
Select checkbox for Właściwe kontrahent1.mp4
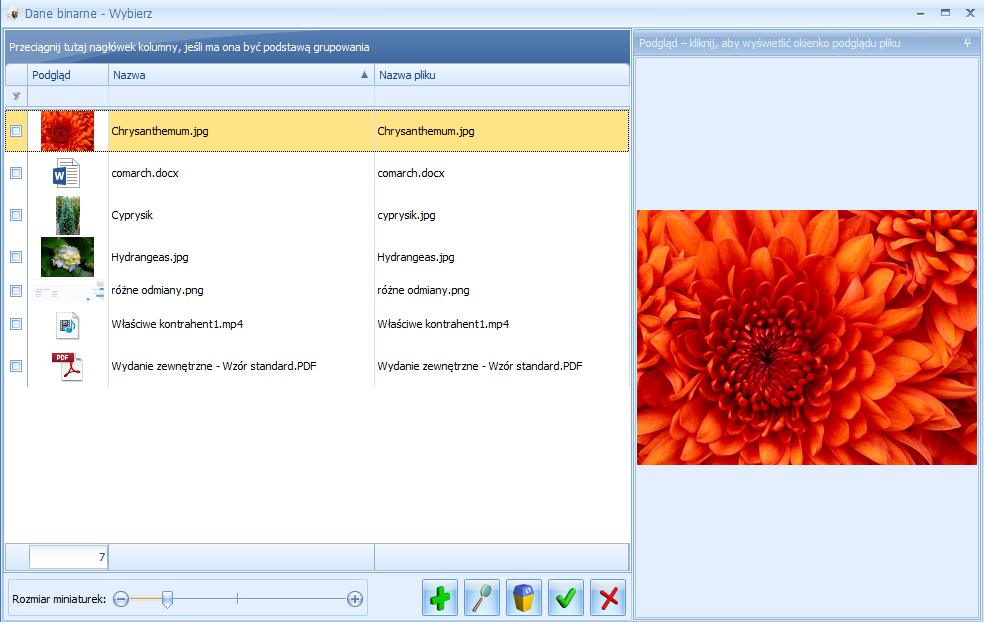16,324
